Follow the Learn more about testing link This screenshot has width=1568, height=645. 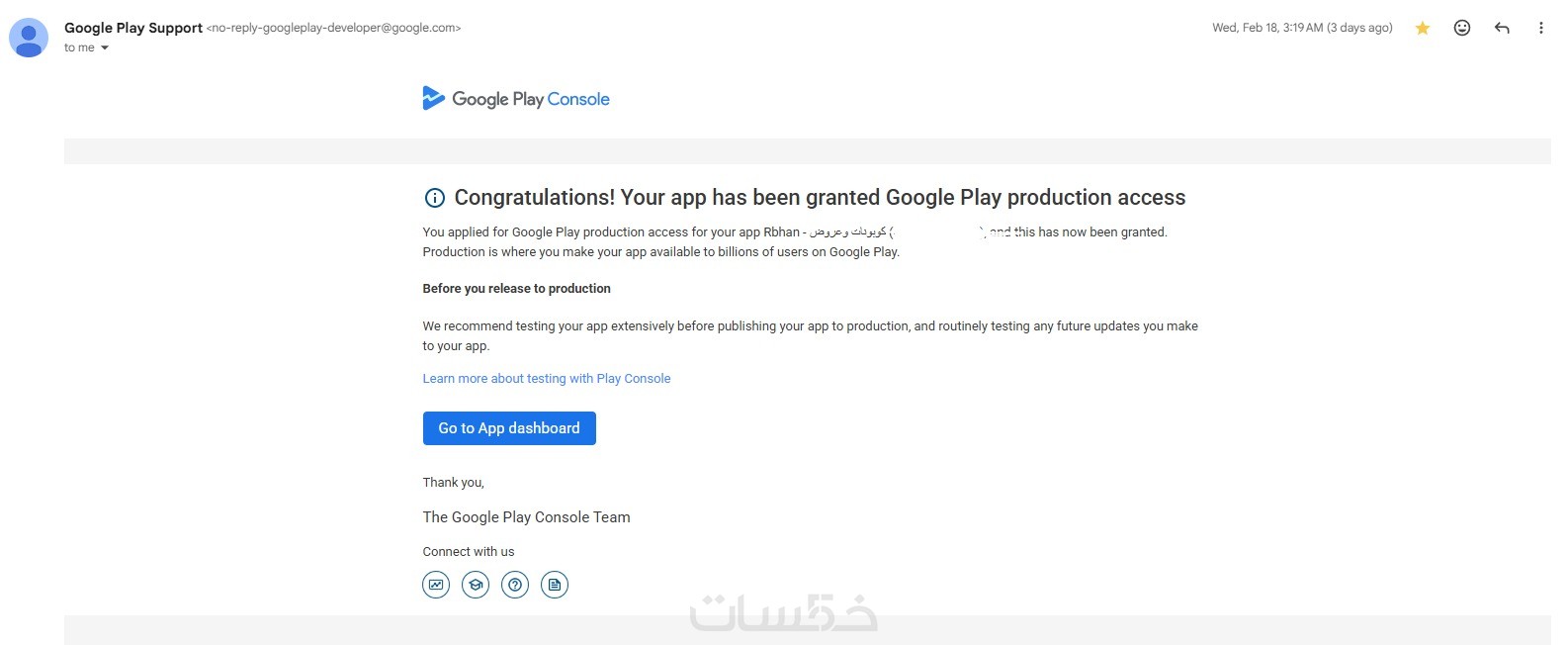pyautogui.click(x=547, y=379)
